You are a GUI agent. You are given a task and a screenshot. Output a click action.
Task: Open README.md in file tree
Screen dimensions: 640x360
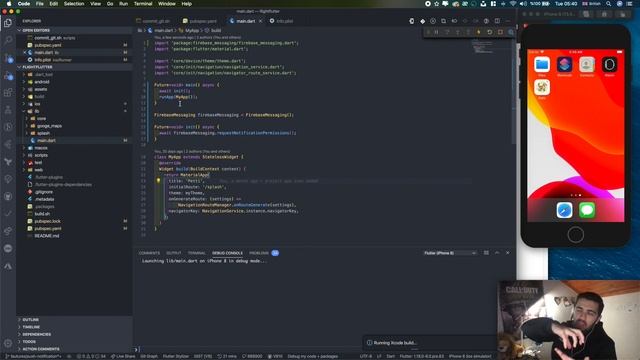(x=47, y=236)
